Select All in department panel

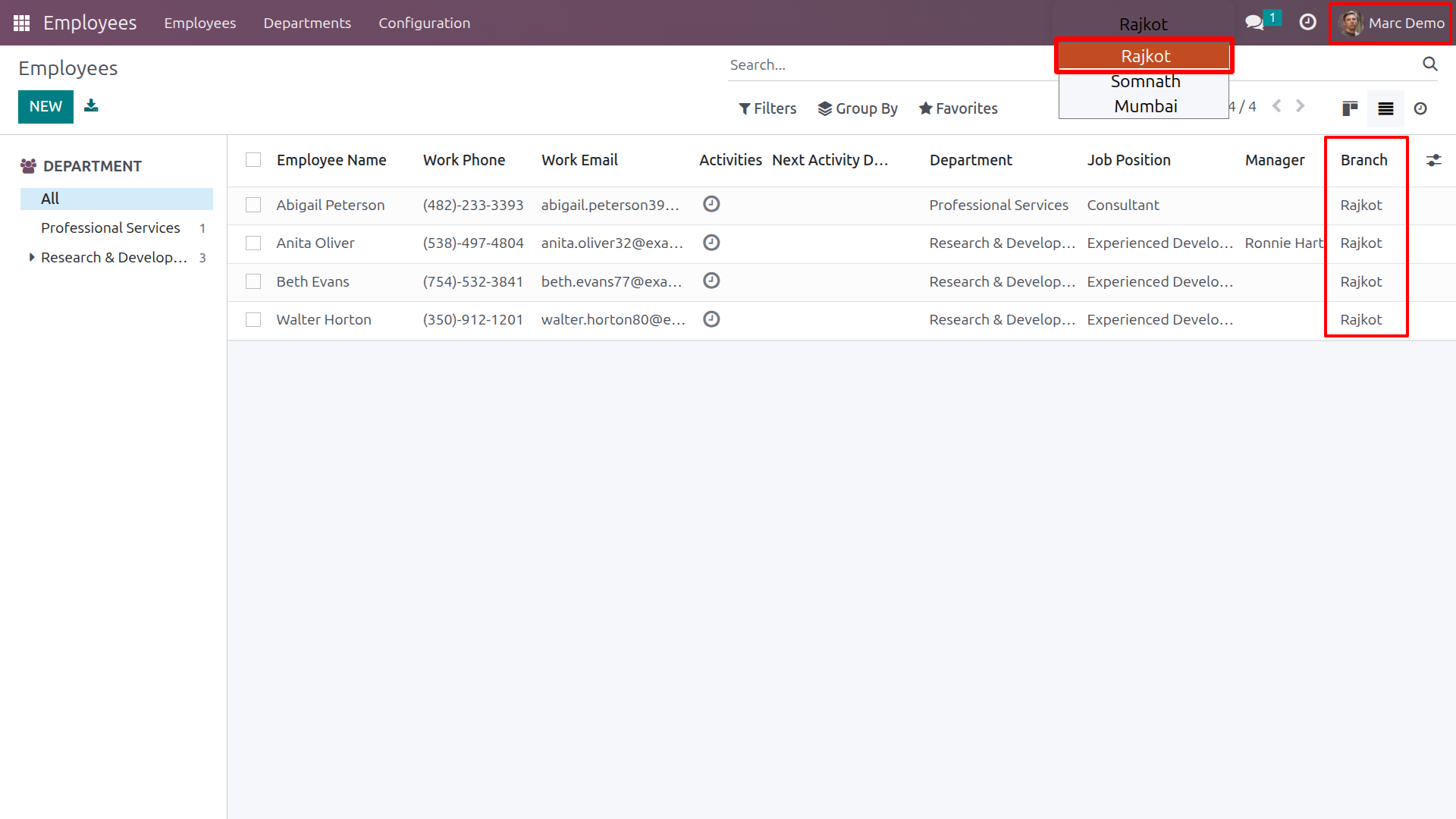pos(117,199)
